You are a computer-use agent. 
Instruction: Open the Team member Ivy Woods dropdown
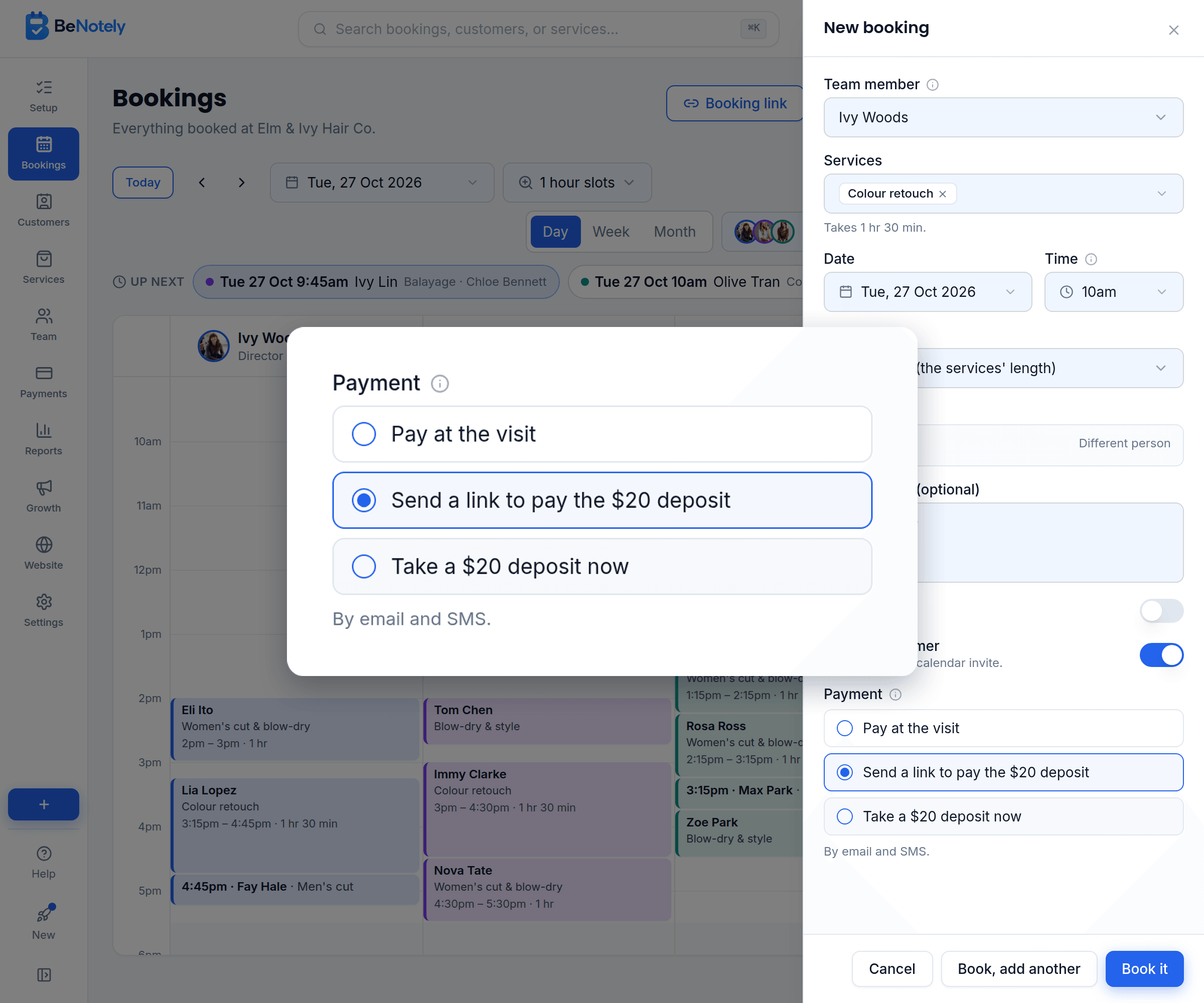[x=1003, y=117]
